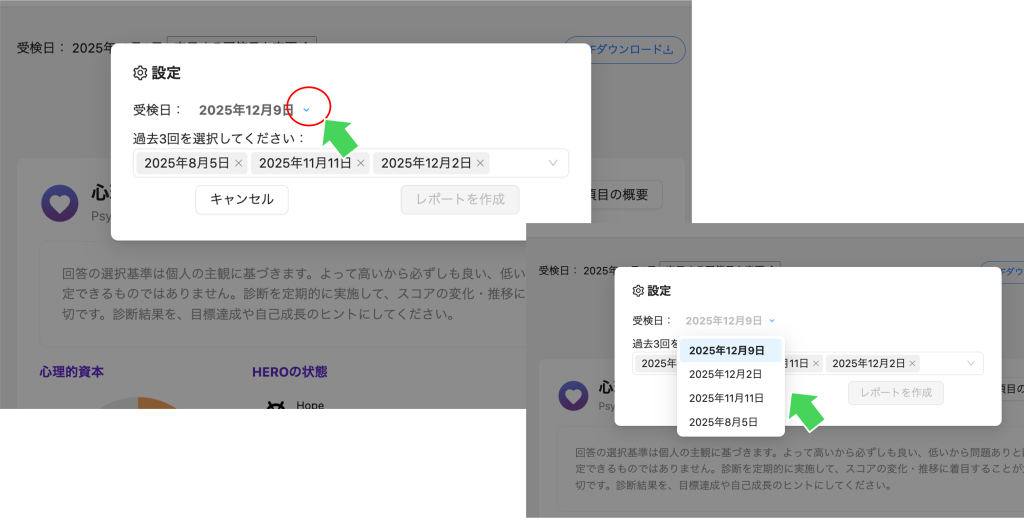Click the gear icon in the open-list dialog

point(638,291)
